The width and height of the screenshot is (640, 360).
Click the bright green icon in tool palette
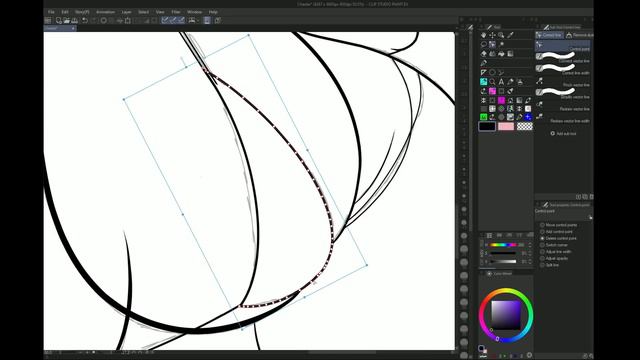click(x=484, y=117)
